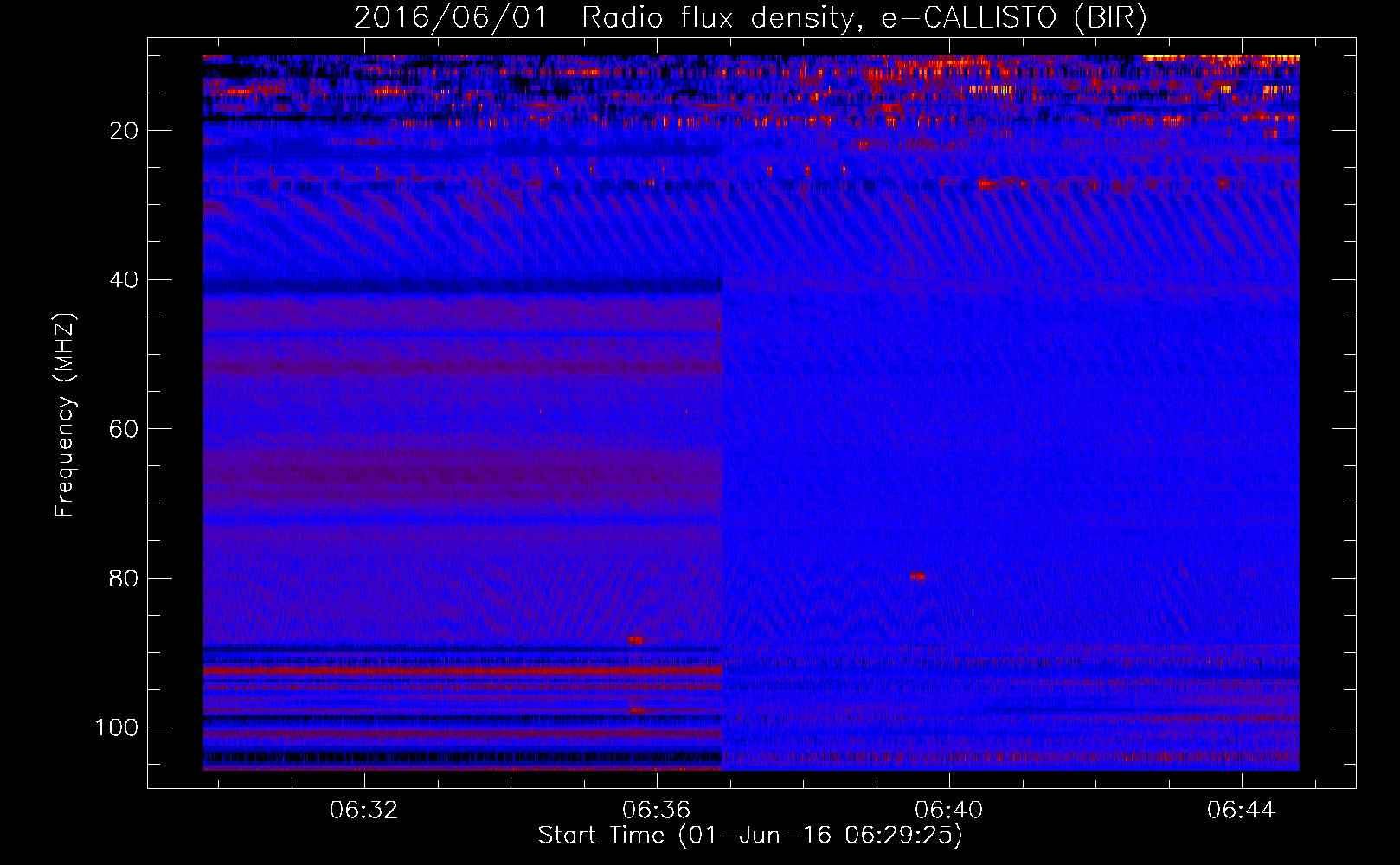
Task: Click the small red spot near 88 MHz
Action: pyautogui.click(x=636, y=640)
